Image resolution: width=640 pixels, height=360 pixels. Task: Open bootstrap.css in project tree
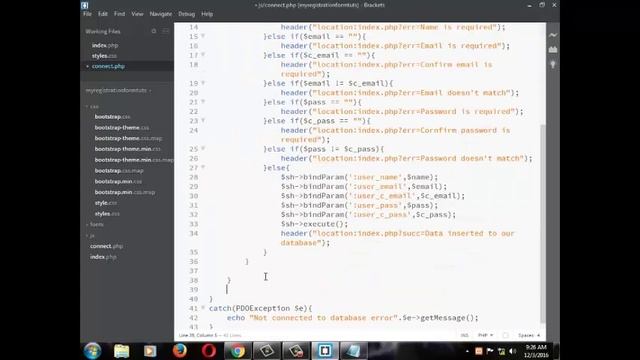pyautogui.click(x=112, y=117)
